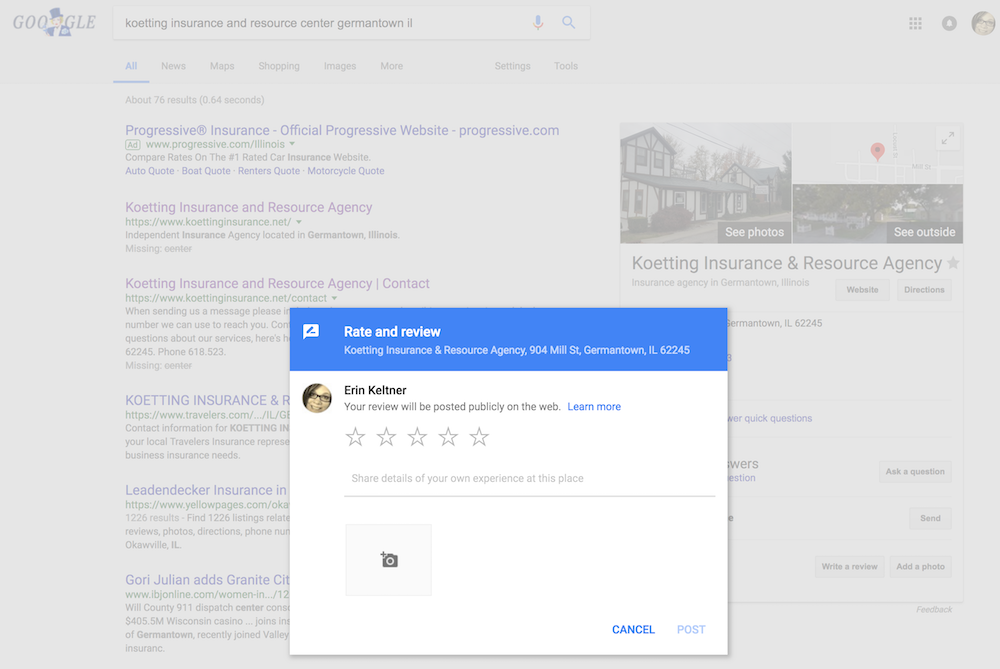Open Auto Quote sitelink

click(149, 171)
